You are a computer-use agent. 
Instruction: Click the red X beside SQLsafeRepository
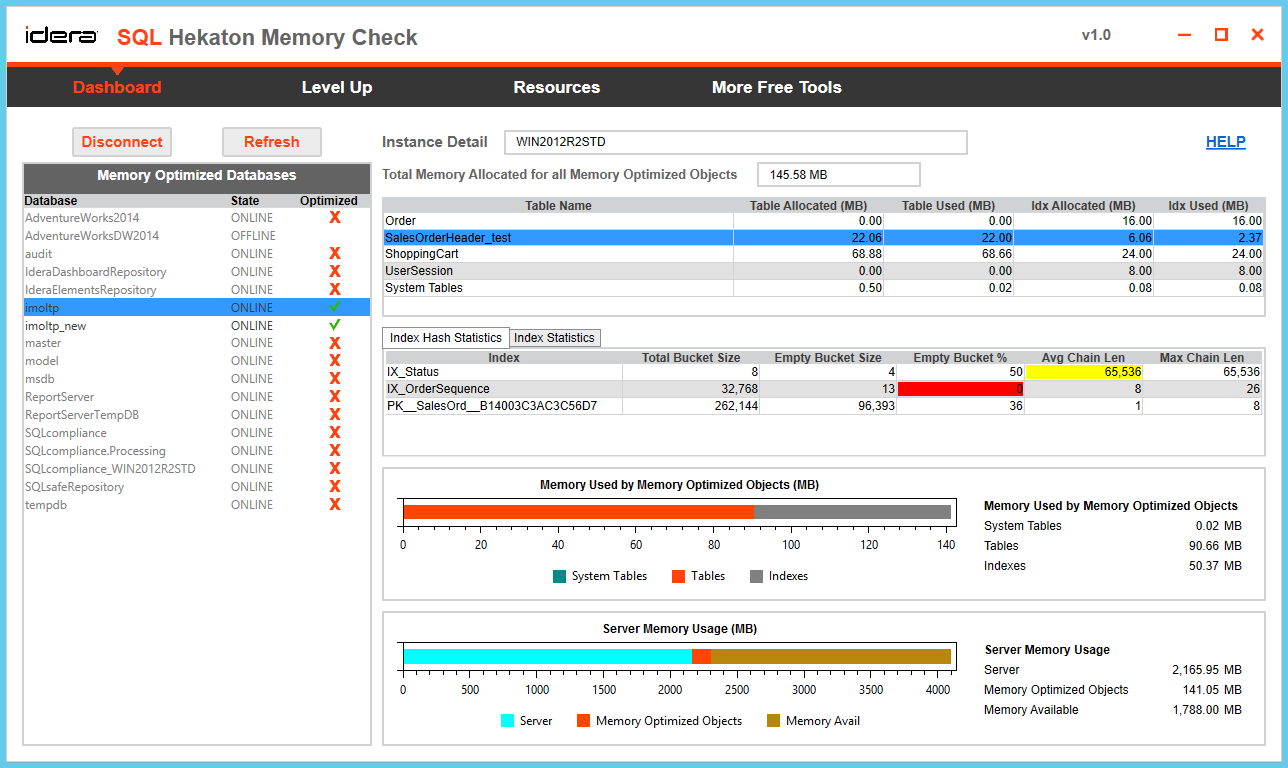click(334, 486)
